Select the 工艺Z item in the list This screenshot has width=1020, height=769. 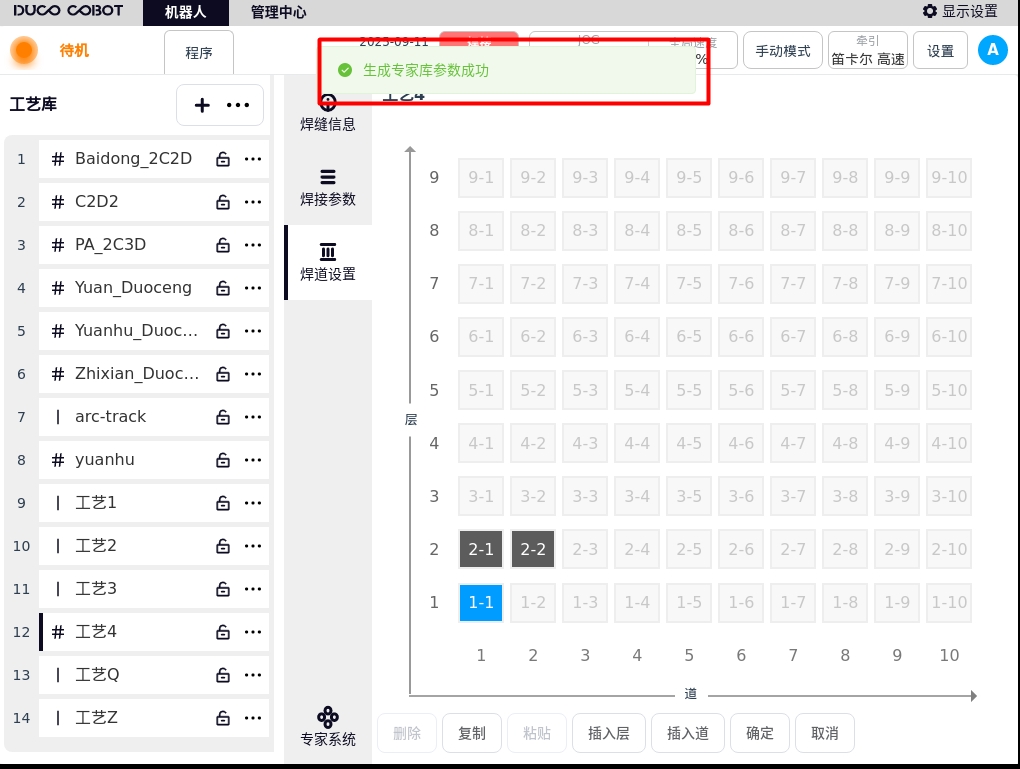(x=97, y=717)
